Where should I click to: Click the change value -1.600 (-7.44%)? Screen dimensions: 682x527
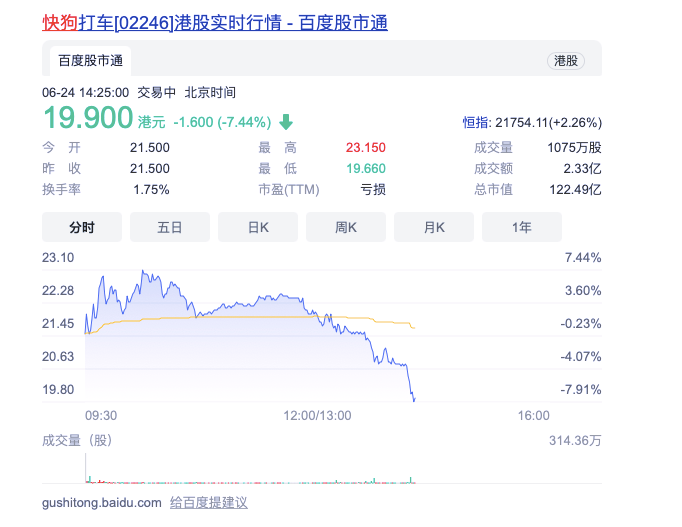click(222, 122)
